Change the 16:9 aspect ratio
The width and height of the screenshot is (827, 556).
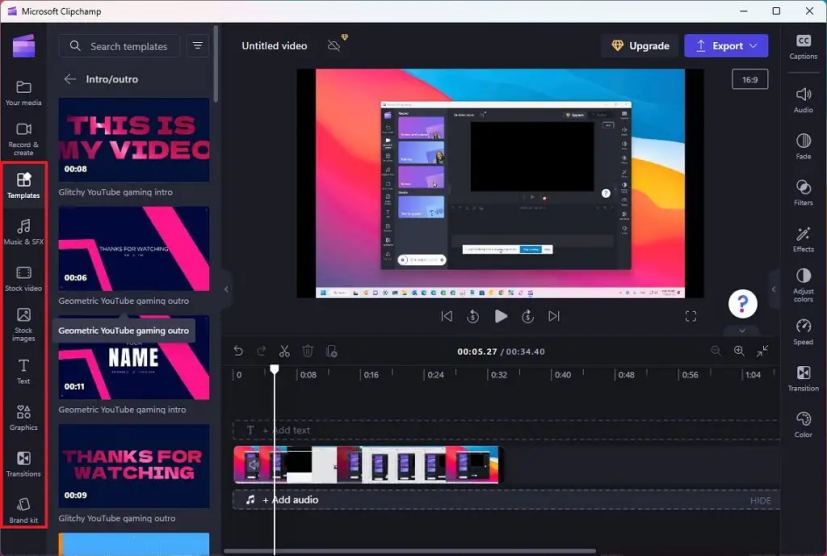[x=749, y=80]
